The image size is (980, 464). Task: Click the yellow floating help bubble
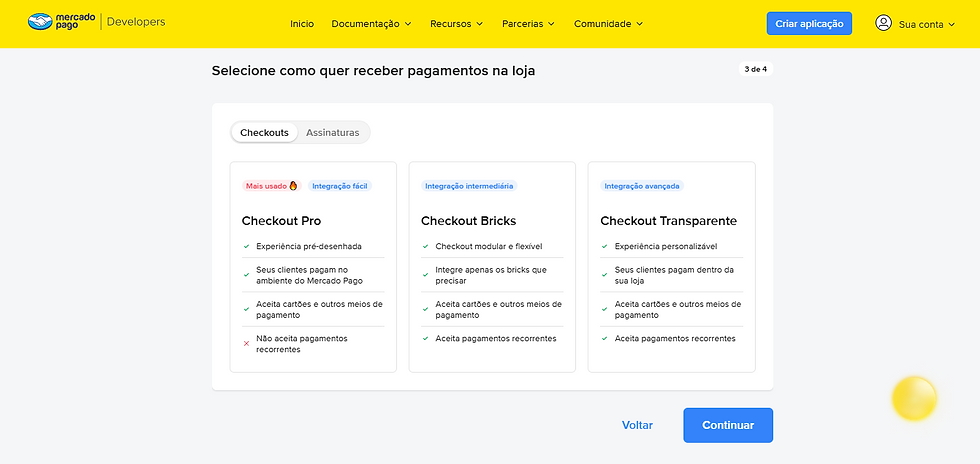pos(914,398)
